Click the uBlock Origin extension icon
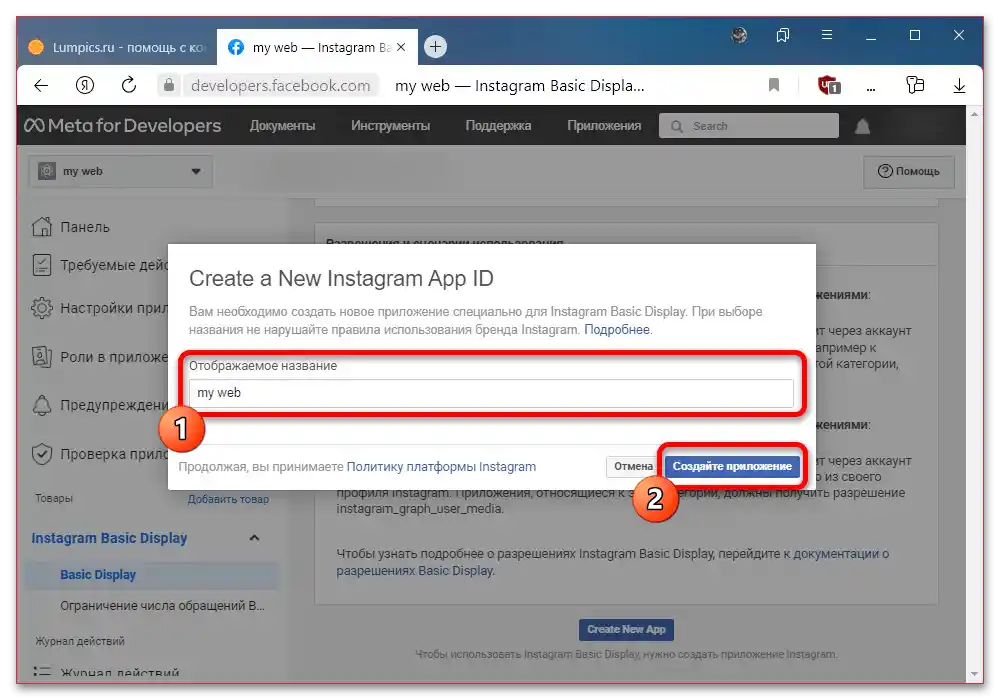1000x700 pixels. point(826,85)
